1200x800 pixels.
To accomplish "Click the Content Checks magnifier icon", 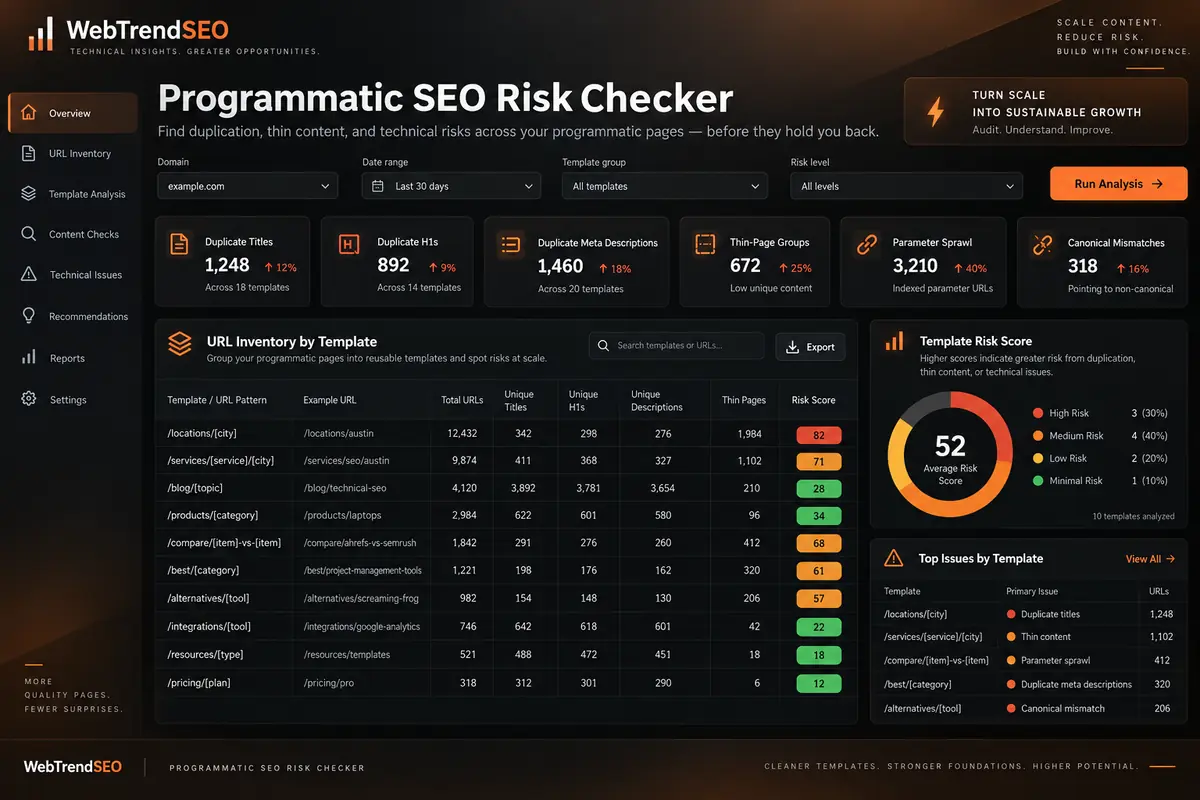I will tap(29, 234).
